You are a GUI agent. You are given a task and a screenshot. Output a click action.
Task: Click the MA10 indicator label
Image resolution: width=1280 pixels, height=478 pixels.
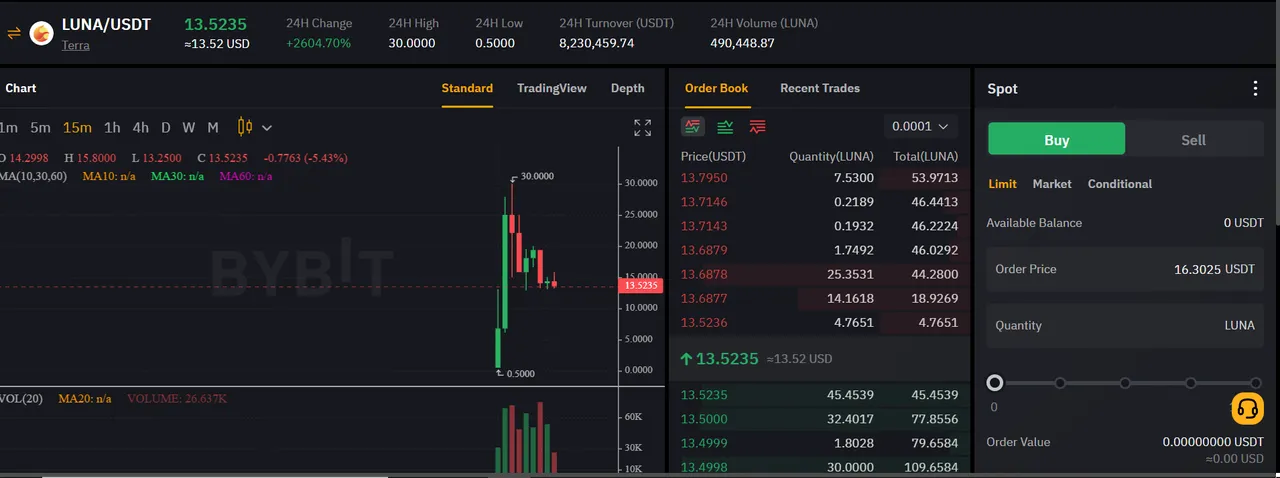[x=108, y=176]
